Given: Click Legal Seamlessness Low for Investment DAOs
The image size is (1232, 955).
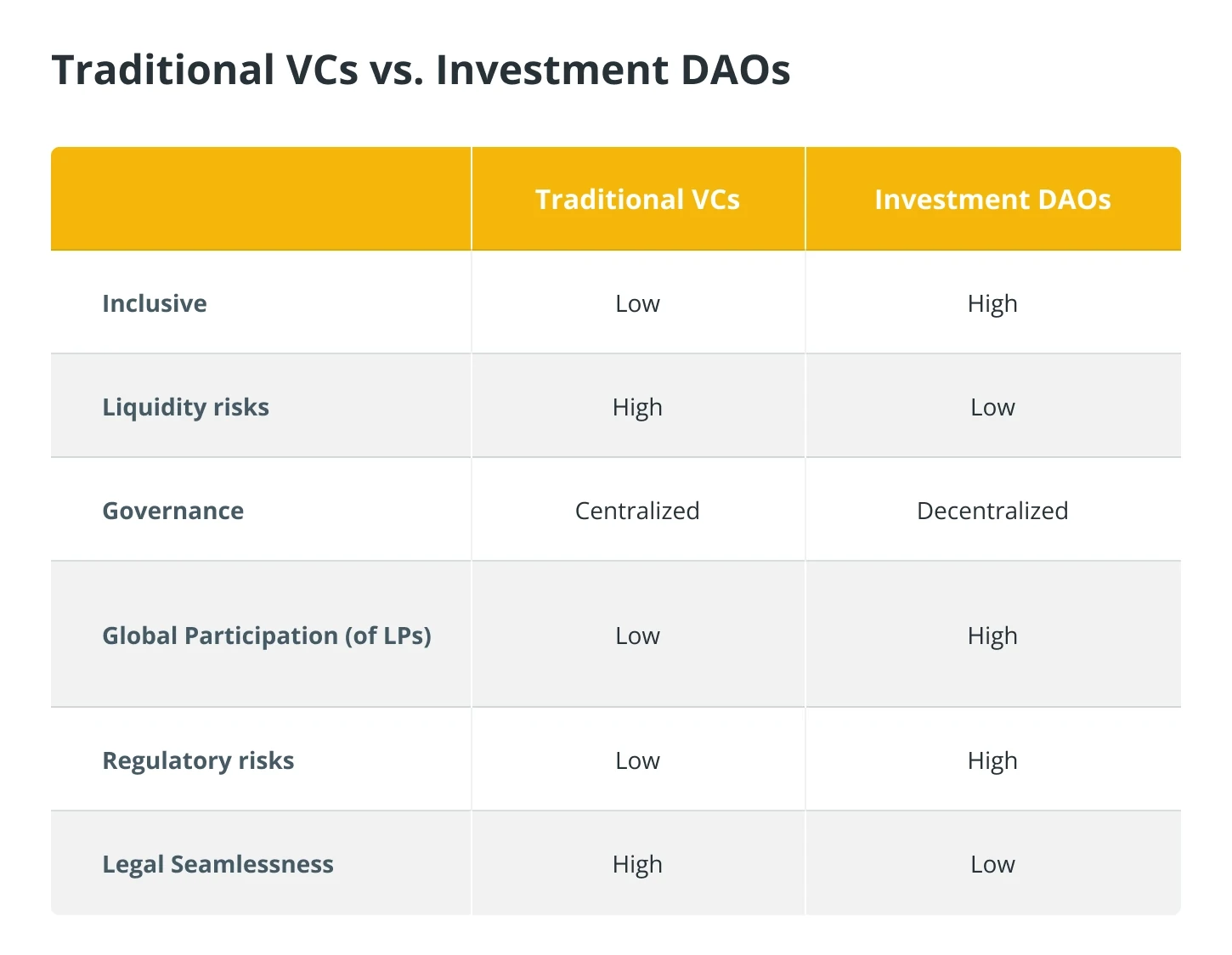Looking at the screenshot, I should 992,864.
